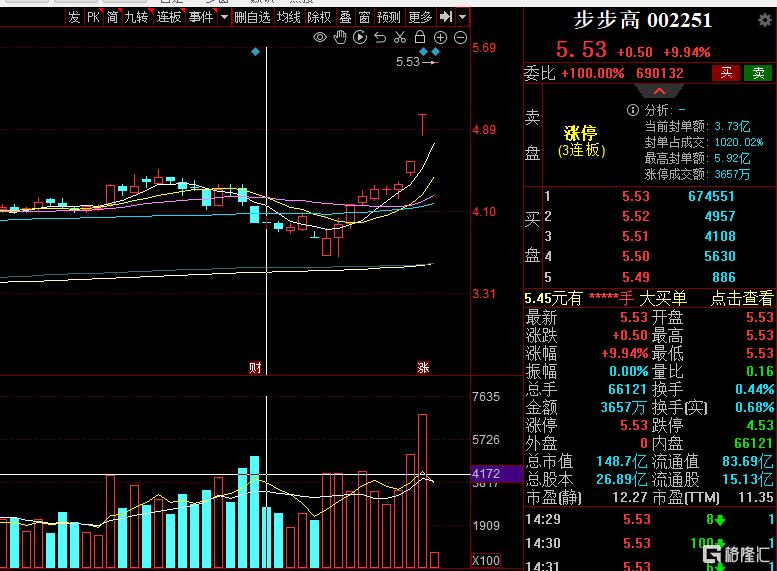This screenshot has width=777, height=571.
Task: Click the 4172 volume axis marker
Action: 497,474
